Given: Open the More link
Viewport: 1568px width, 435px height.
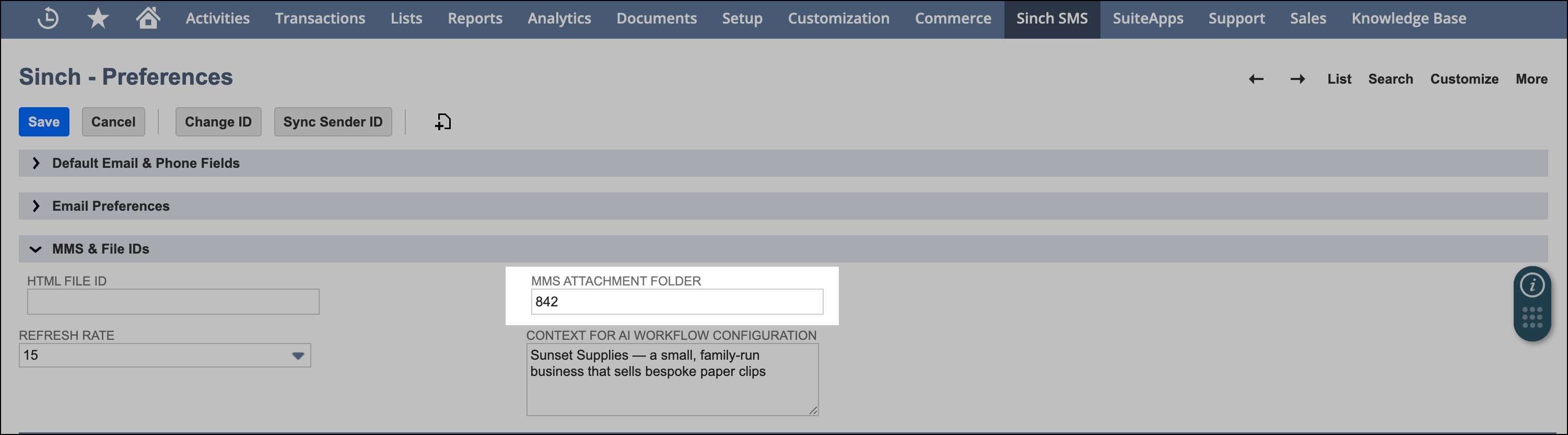Looking at the screenshot, I should pos(1531,79).
